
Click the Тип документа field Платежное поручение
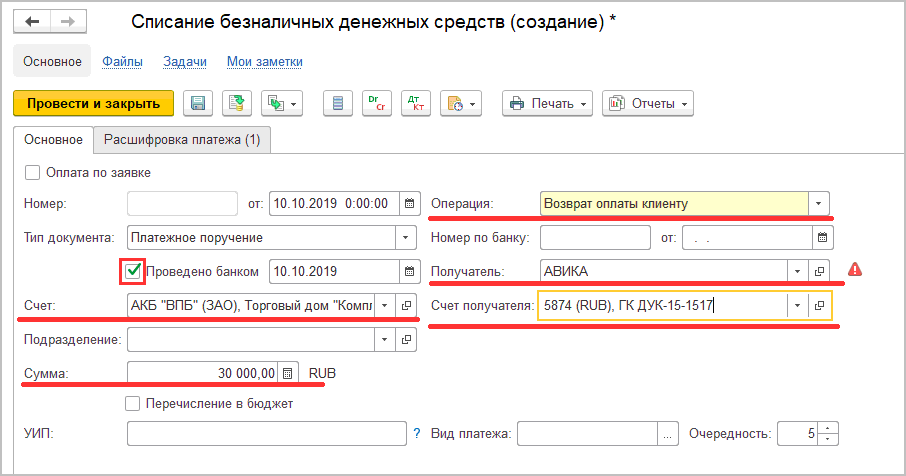click(x=261, y=237)
